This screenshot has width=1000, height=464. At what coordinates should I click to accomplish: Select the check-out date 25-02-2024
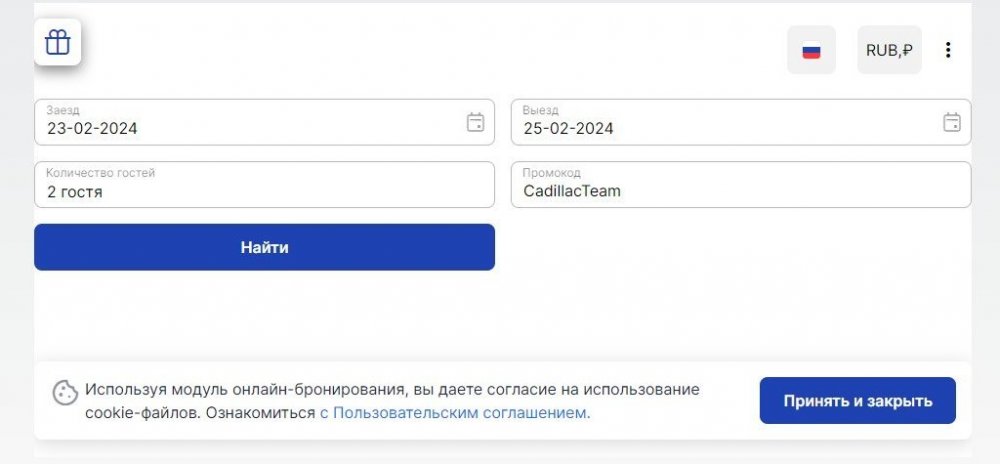tap(568, 129)
